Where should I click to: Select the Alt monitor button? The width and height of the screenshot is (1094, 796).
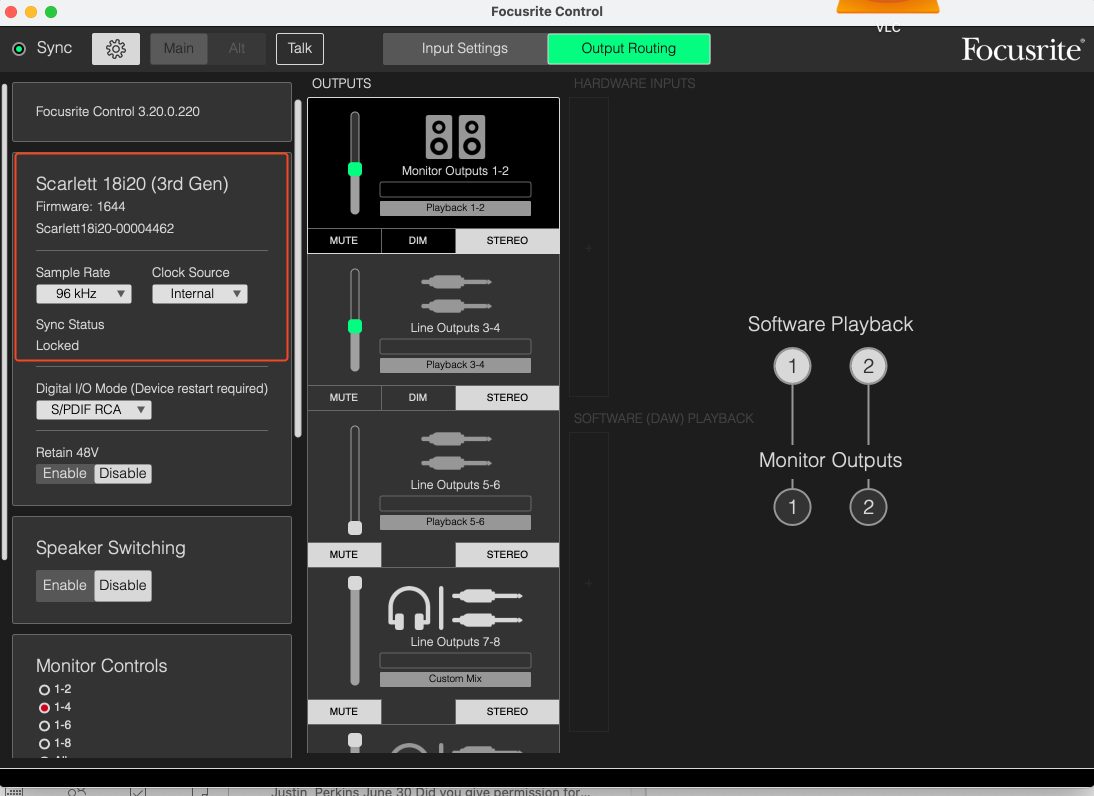(x=237, y=49)
